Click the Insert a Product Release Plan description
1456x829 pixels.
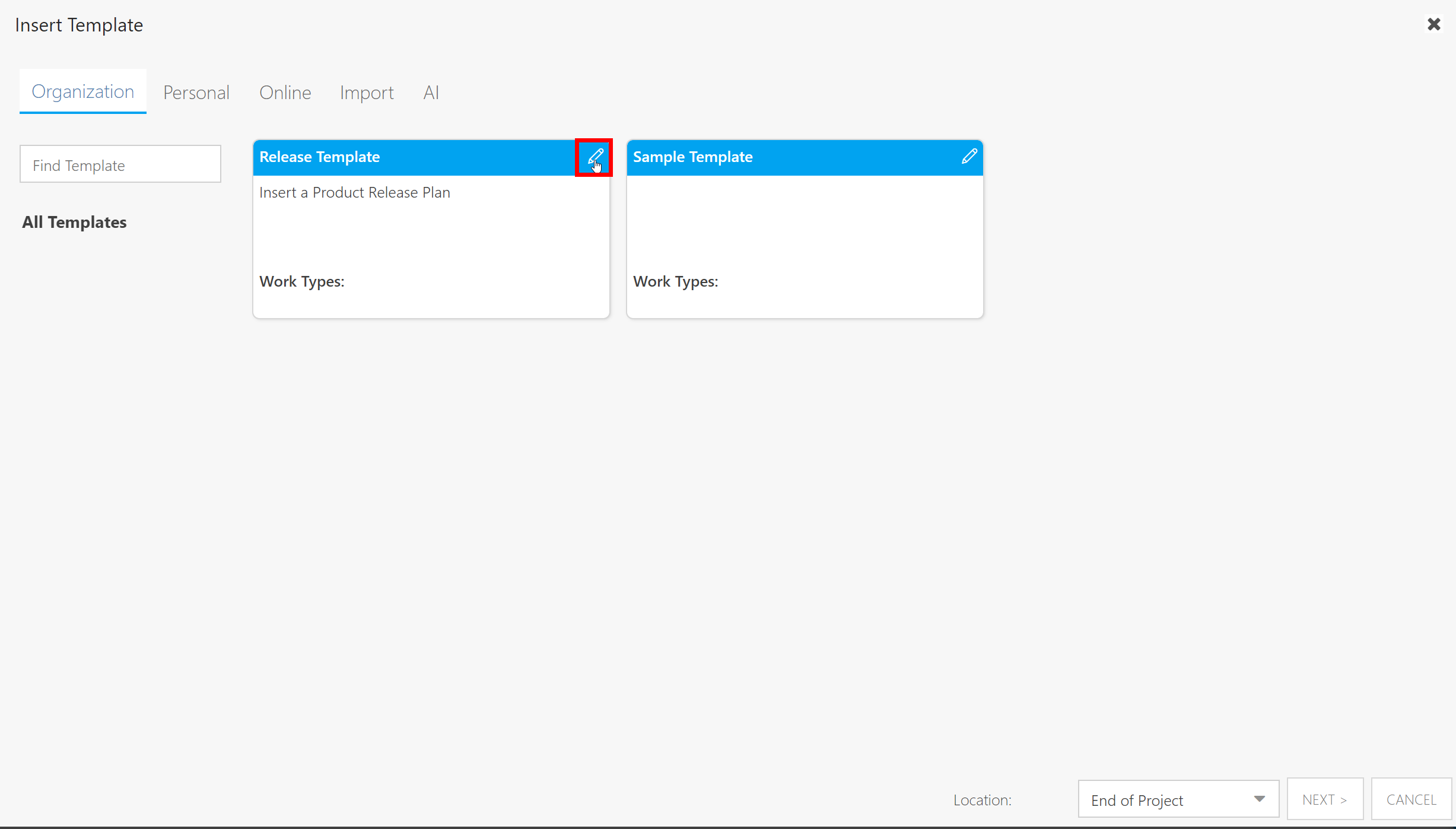click(354, 192)
